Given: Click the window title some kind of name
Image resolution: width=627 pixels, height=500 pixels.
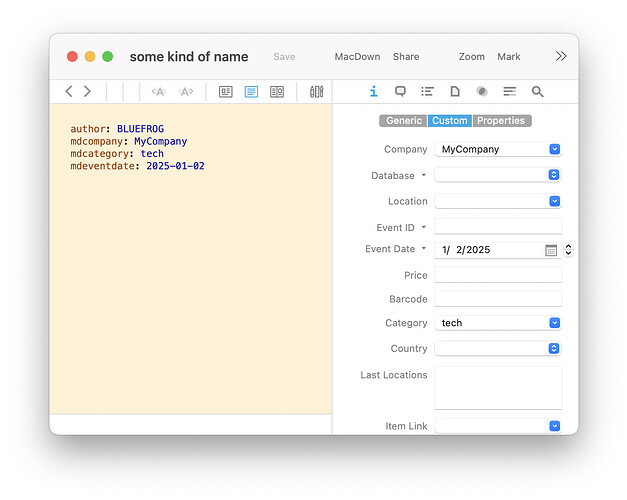Looking at the screenshot, I should [x=189, y=57].
